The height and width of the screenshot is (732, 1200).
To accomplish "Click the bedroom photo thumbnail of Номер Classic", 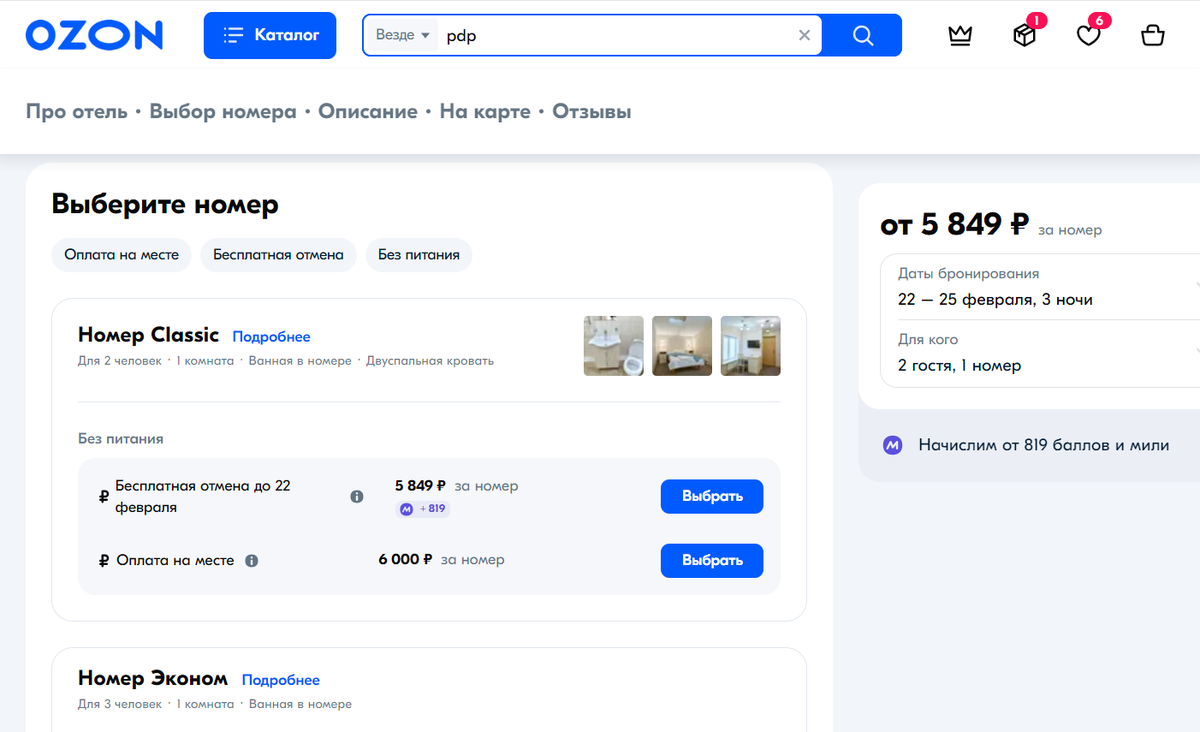I will [682, 345].
